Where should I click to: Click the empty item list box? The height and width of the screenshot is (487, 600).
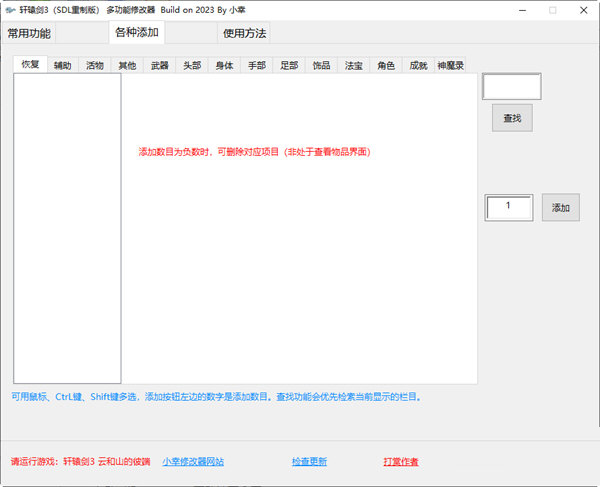pyautogui.click(x=67, y=228)
